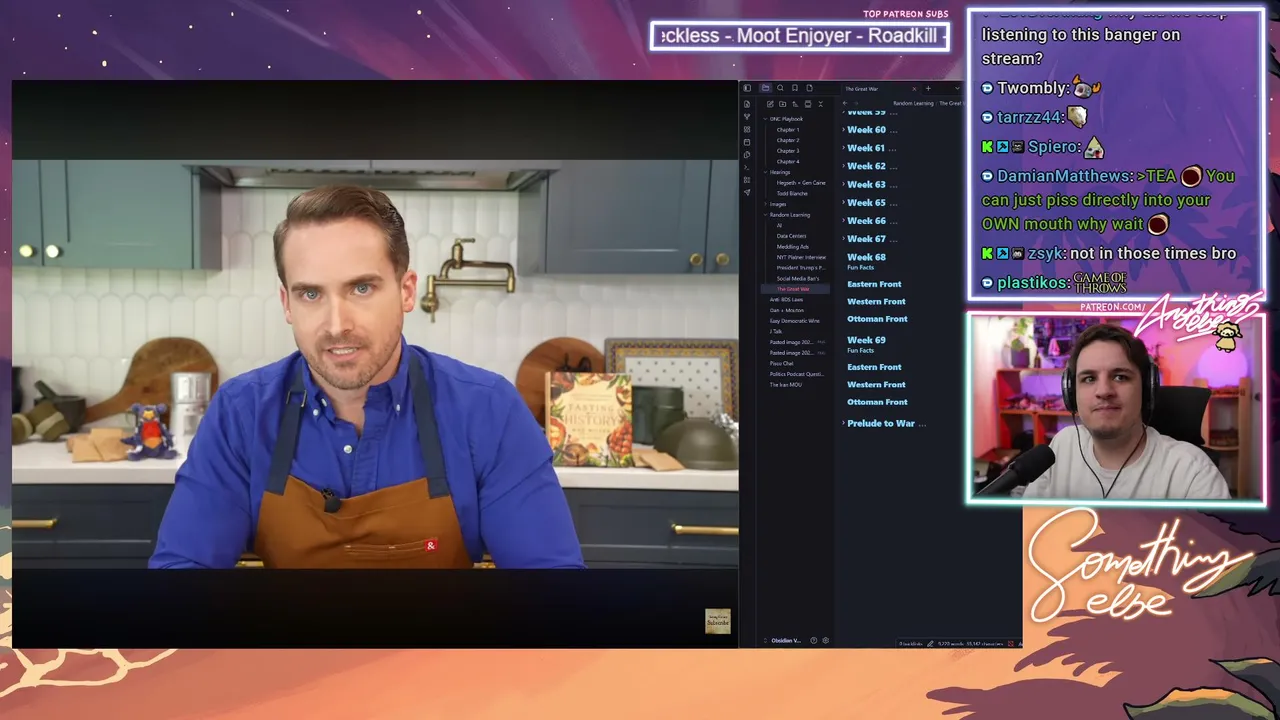Open the bookmarks panel in Obsidian
Screen dimensions: 1280x720
click(x=795, y=88)
